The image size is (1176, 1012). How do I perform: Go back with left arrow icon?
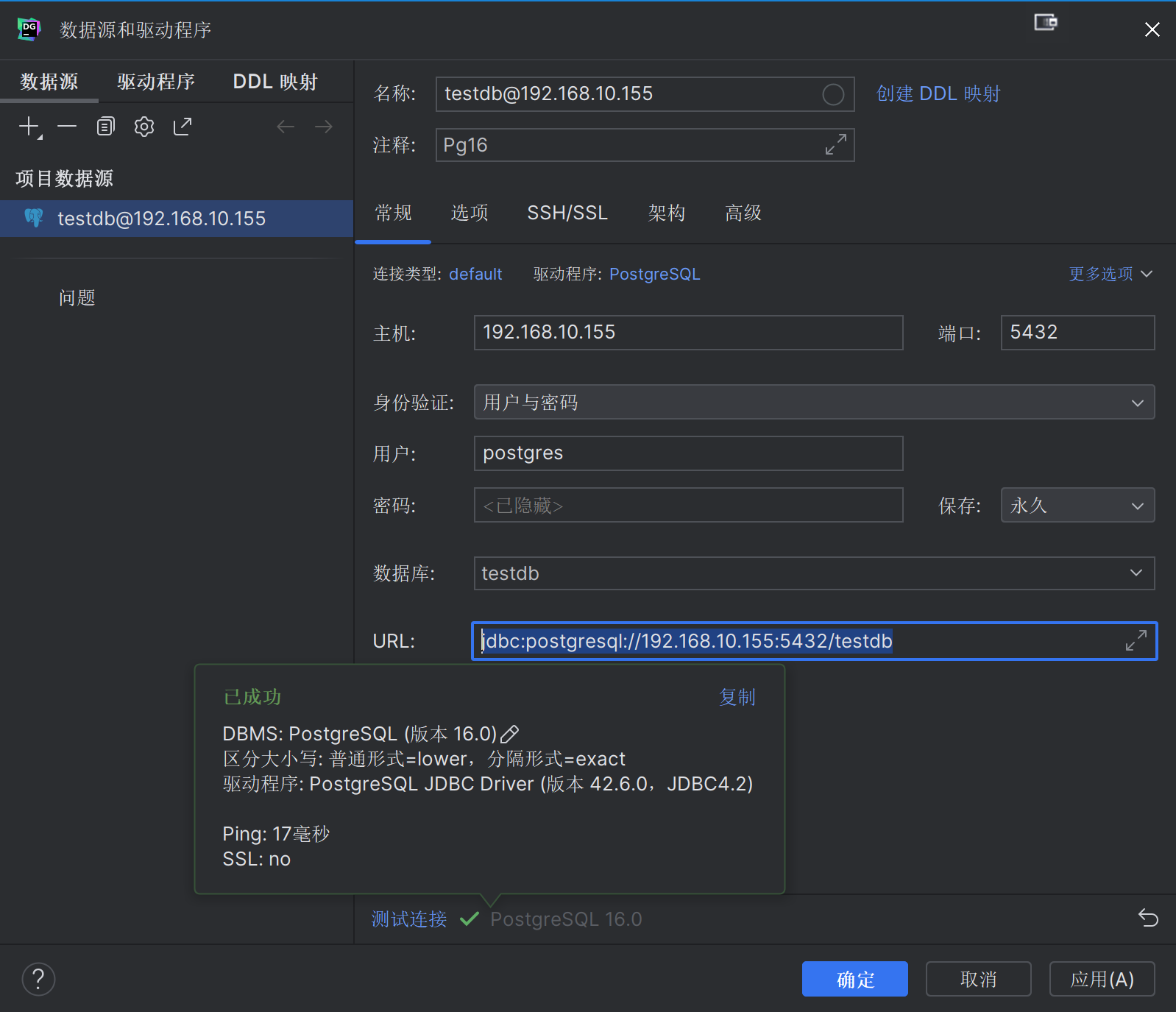286,127
